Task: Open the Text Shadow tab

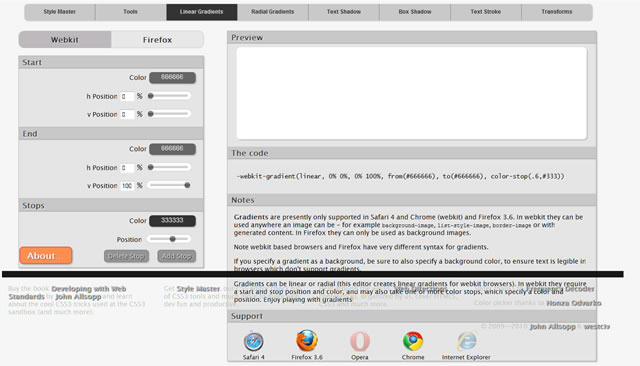Action: click(344, 12)
